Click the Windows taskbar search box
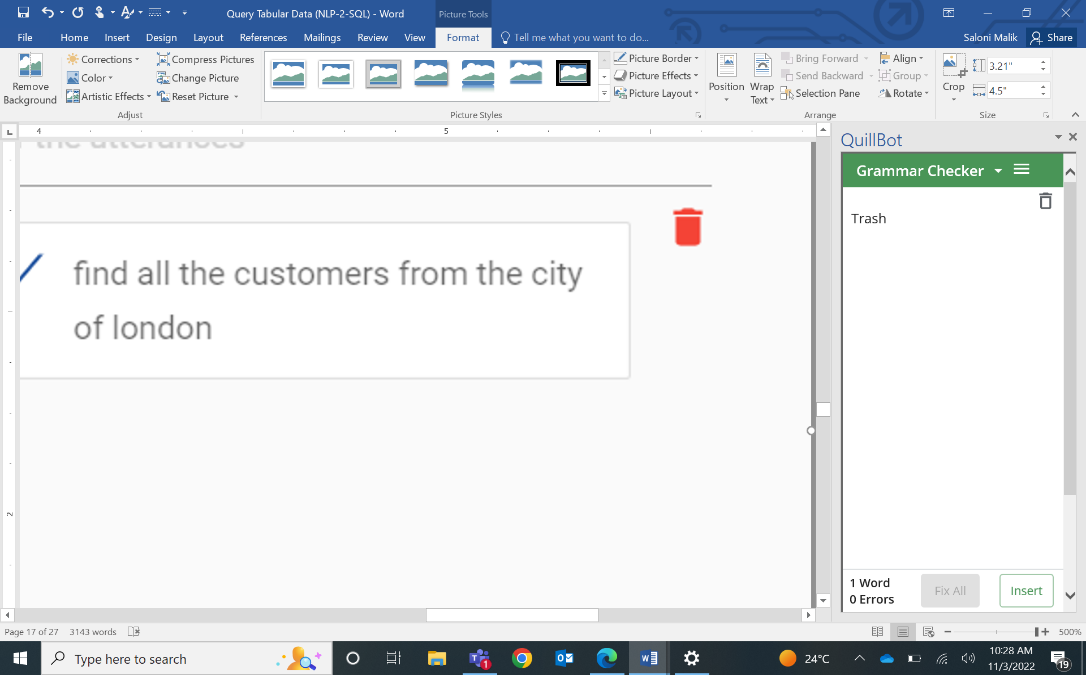Image resolution: width=1086 pixels, height=675 pixels. click(130, 659)
